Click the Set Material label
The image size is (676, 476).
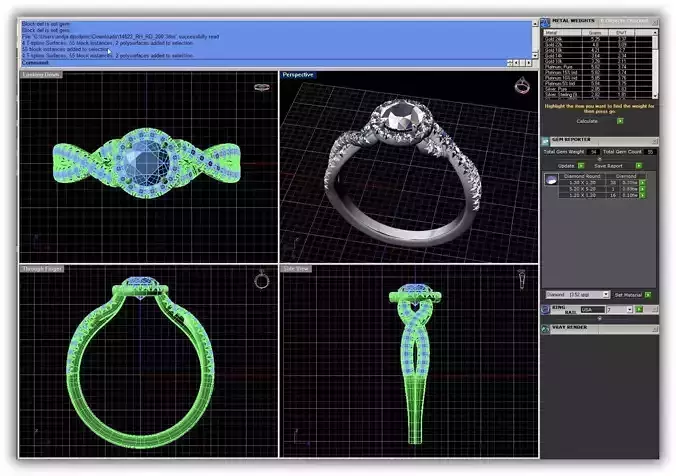tap(628, 295)
